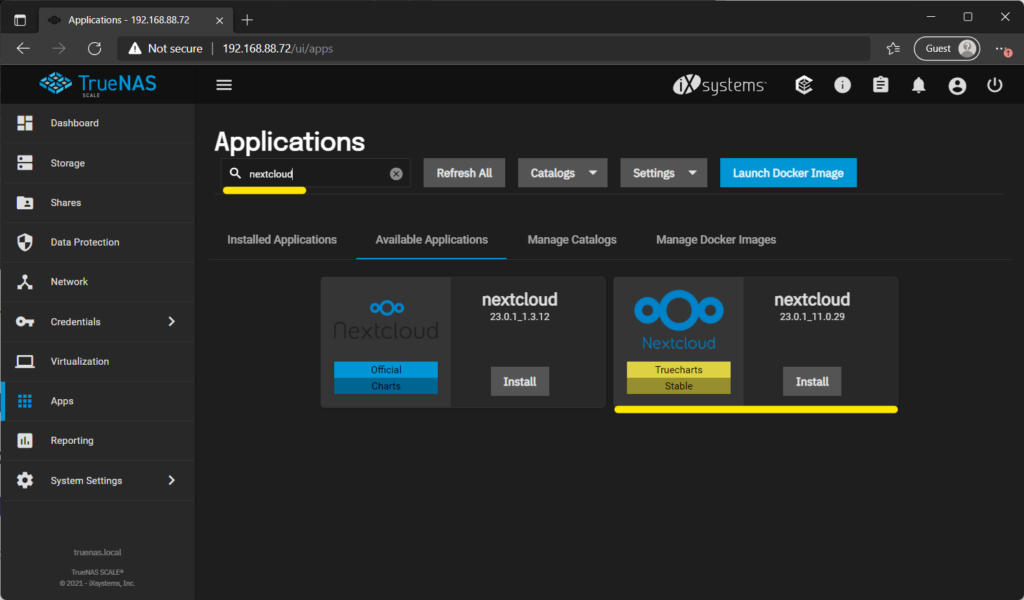Open user account settings icon
The image size is (1024, 600).
[957, 86]
